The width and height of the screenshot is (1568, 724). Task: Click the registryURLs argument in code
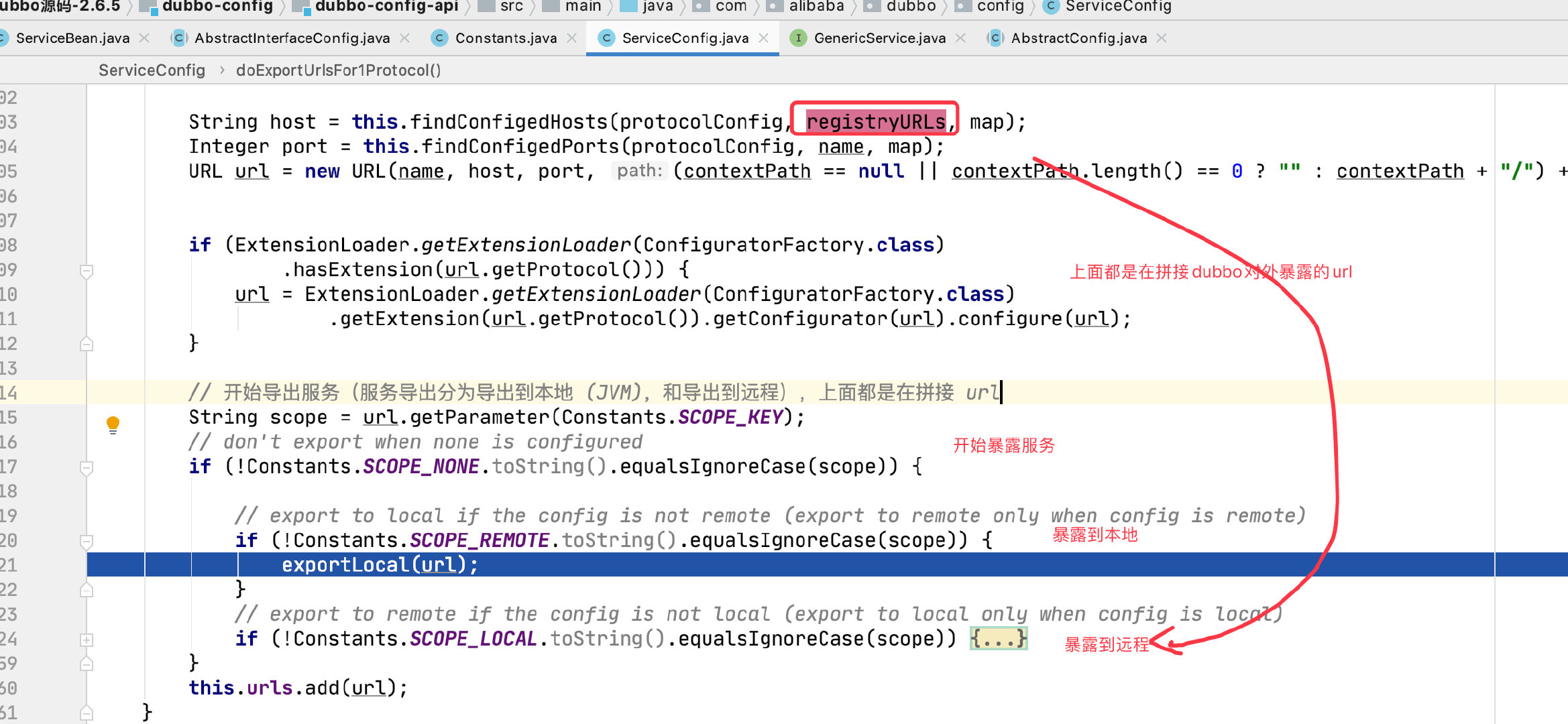tap(875, 122)
